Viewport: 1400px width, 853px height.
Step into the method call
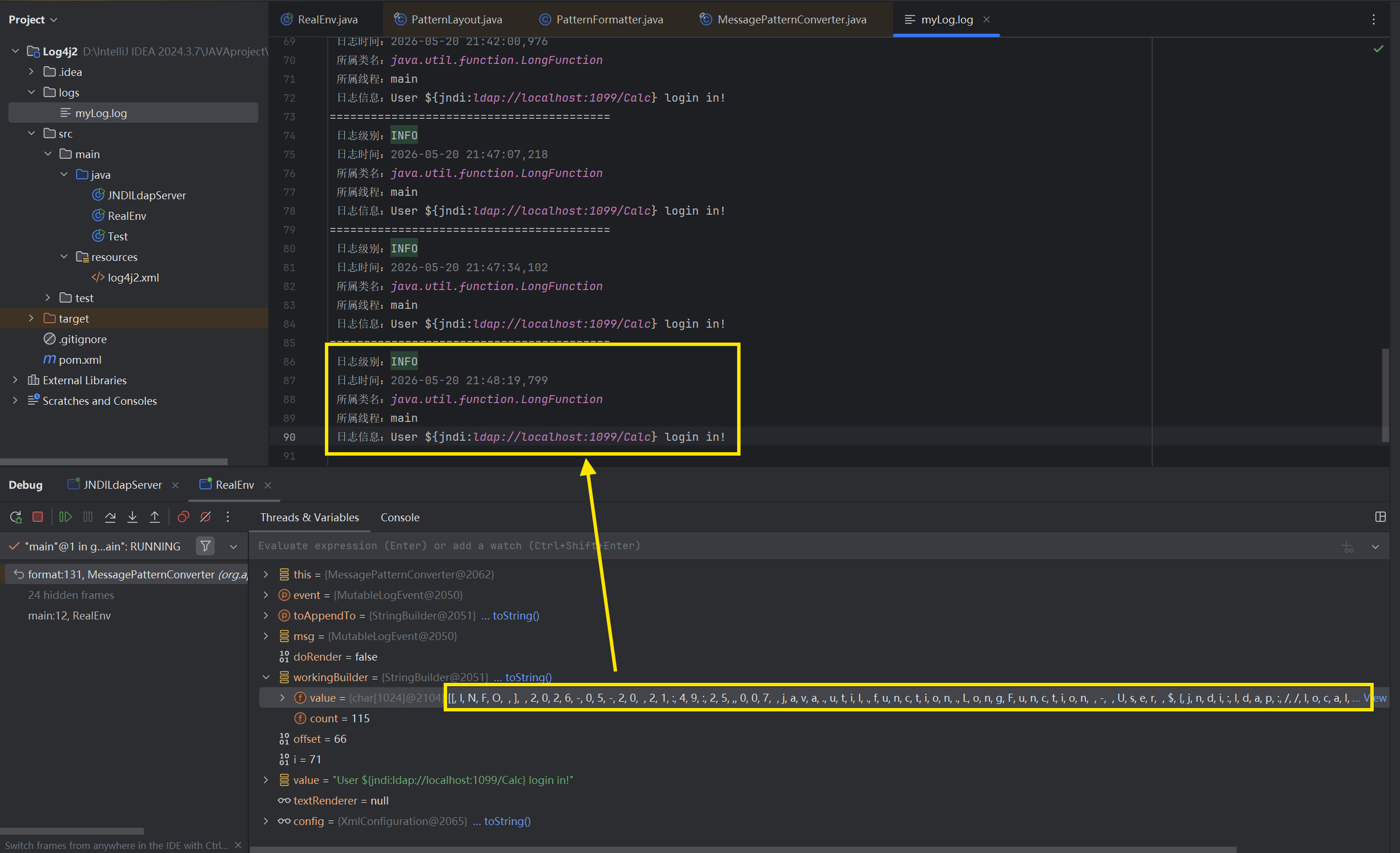click(132, 517)
